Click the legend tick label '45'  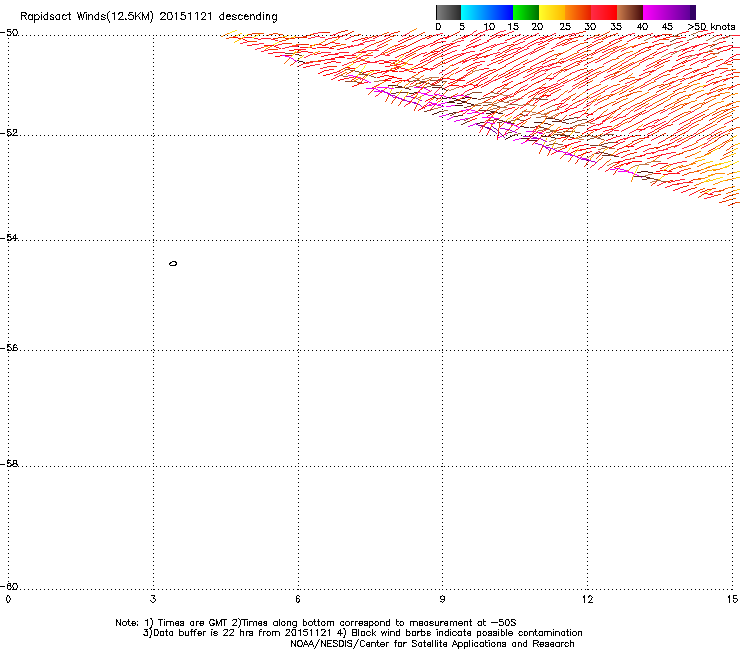[667, 27]
